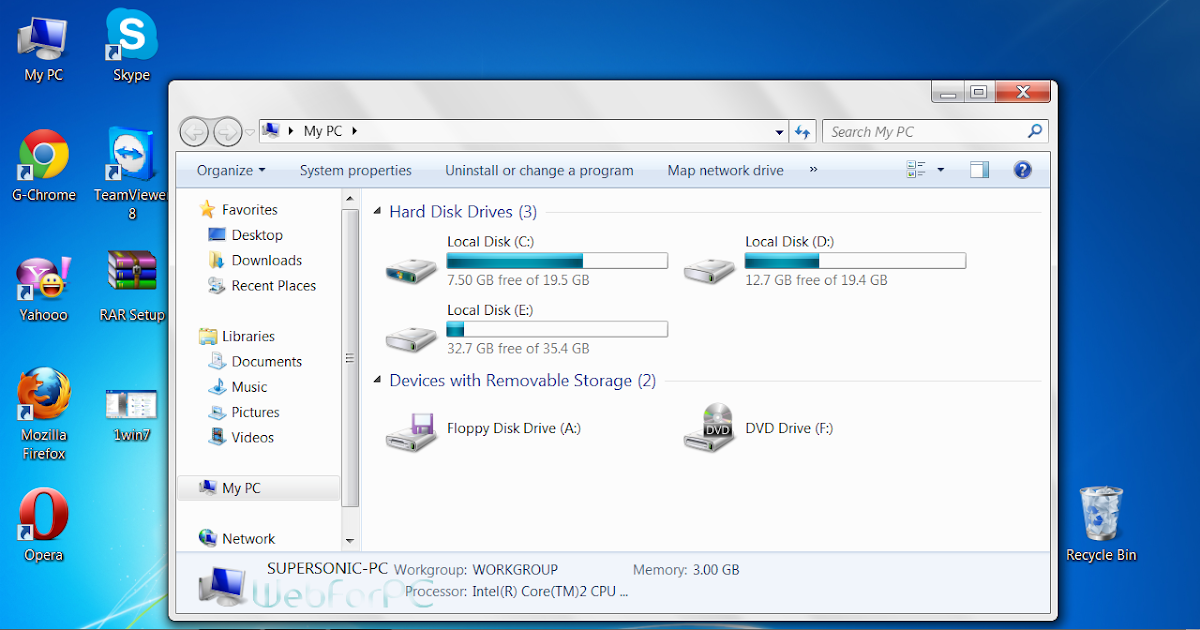Click the search magnifier icon
The width and height of the screenshot is (1200, 630).
(x=1035, y=131)
